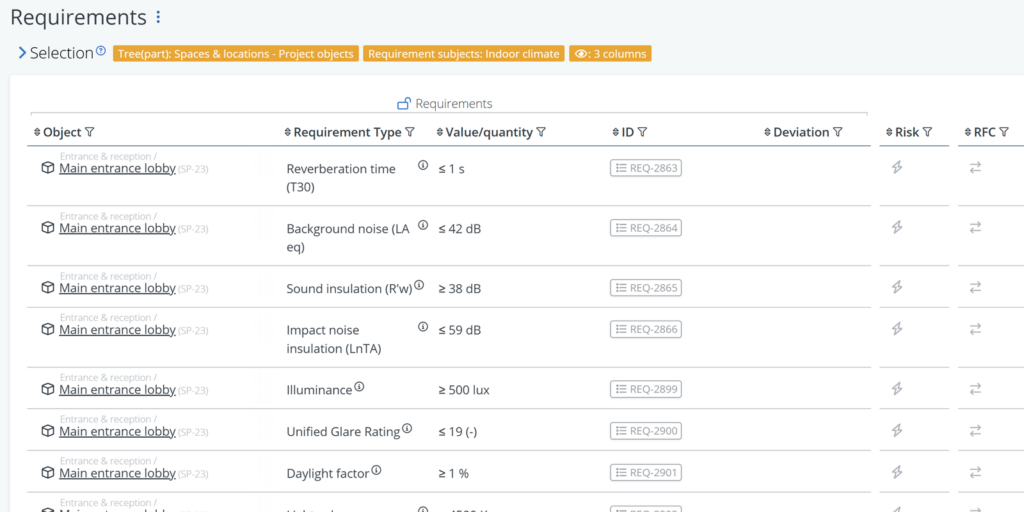Click the filter icon in Risk column header
The height and width of the screenshot is (512, 1024).
point(927,132)
